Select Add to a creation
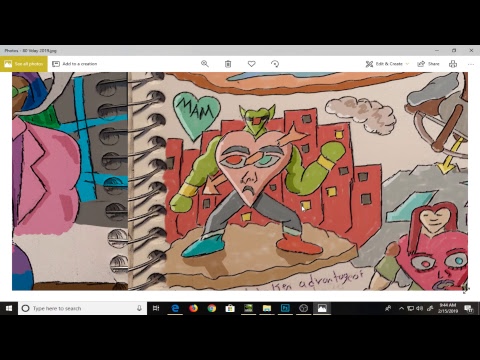 click(x=75, y=64)
